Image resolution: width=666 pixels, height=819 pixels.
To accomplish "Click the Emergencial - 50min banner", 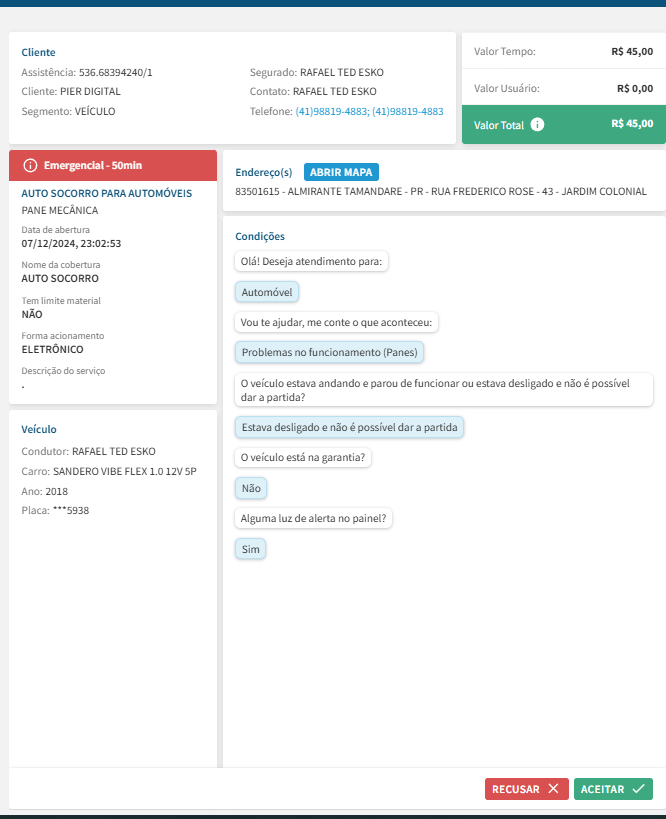I will (113, 166).
